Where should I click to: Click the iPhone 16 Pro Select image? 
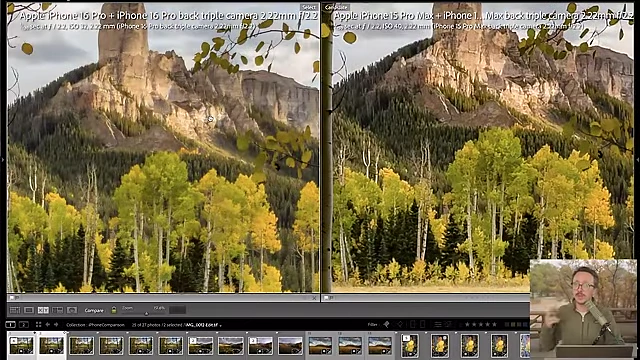coord(163,147)
